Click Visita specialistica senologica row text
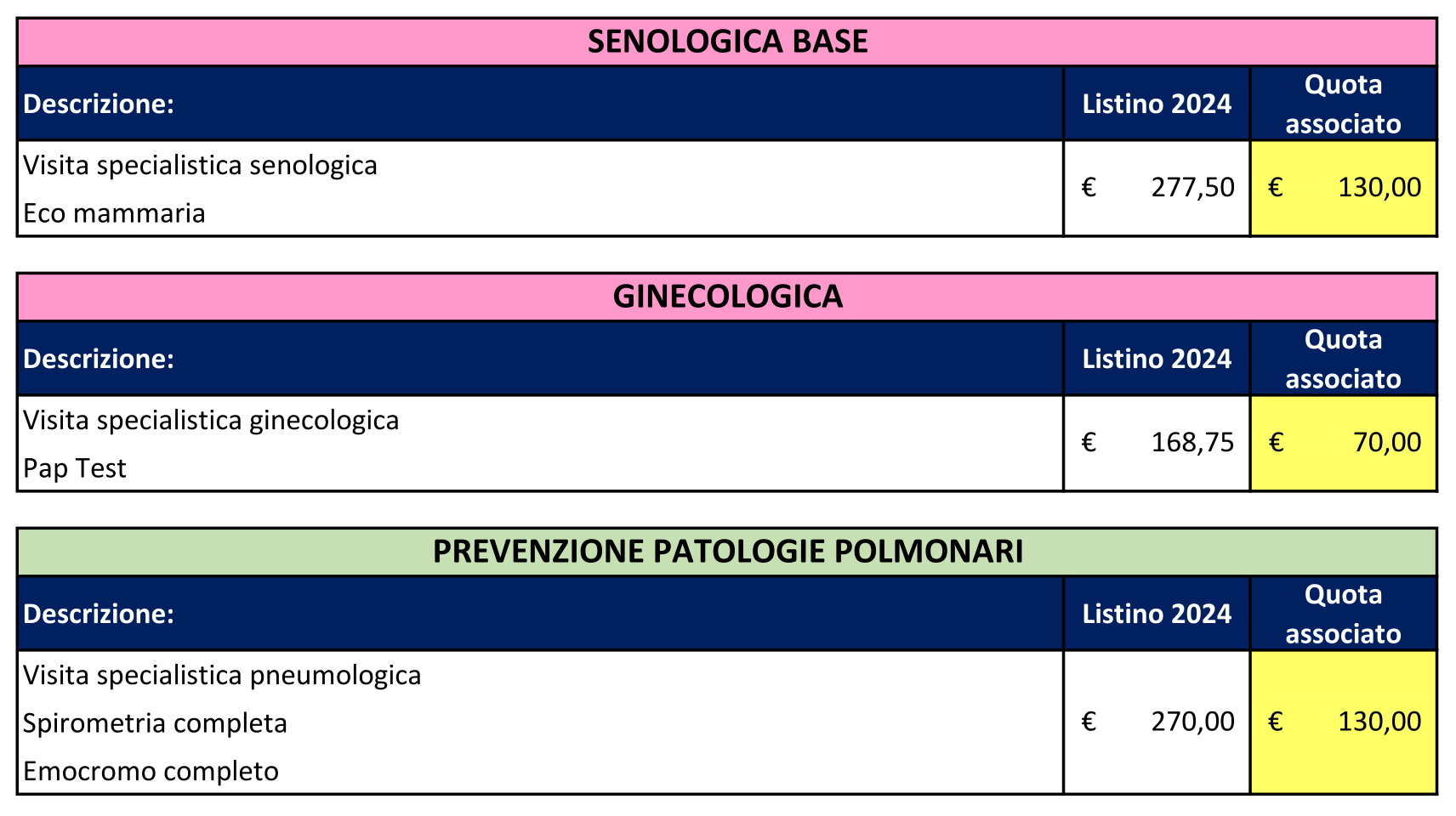 (200, 165)
